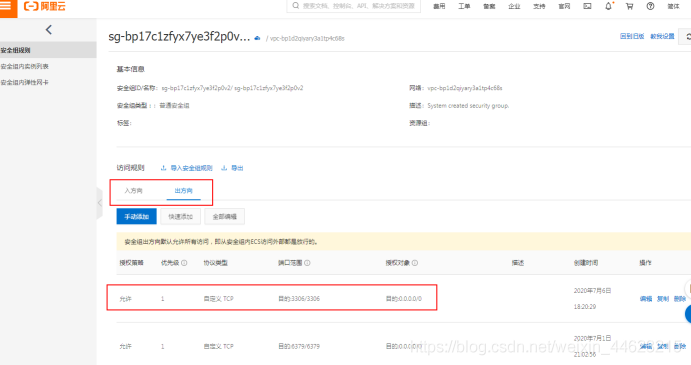Click the Aliyun (阿里云) logo

(45, 6)
